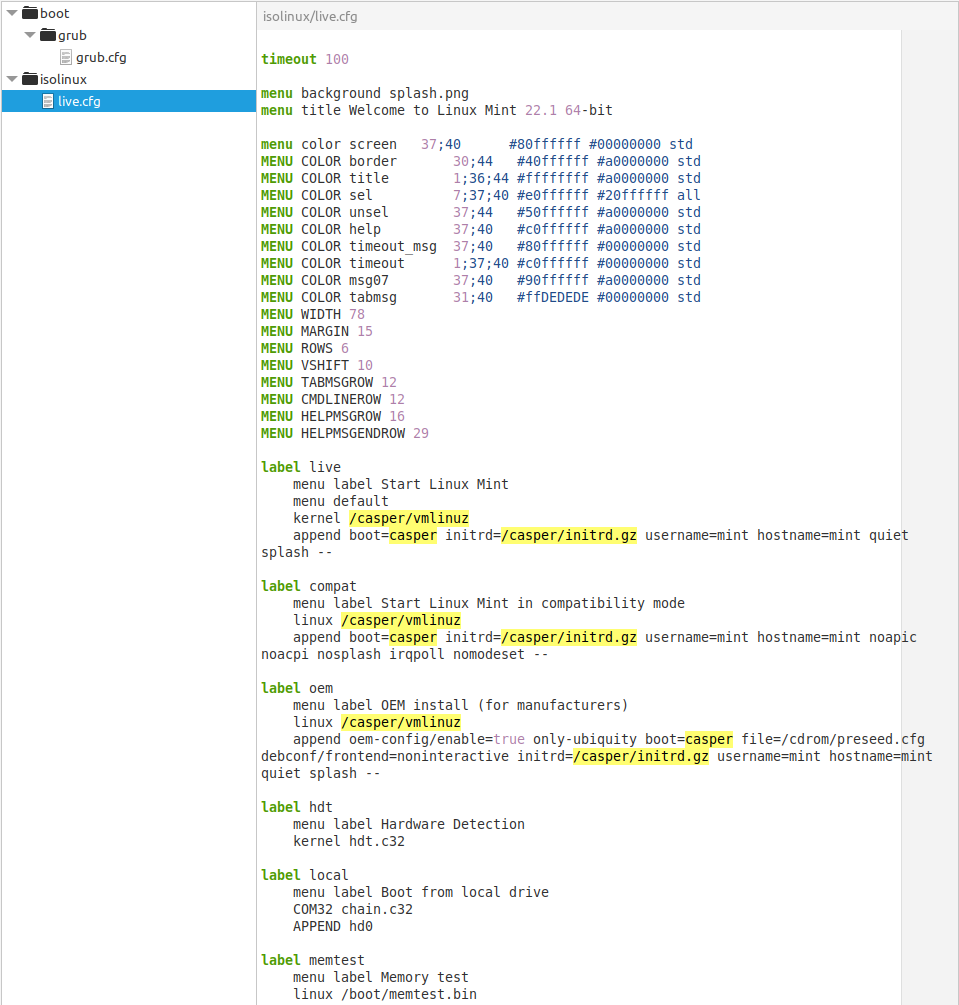Click the 'Start Linux Mint in compatibility mode' line
This screenshot has height=1005, width=959.
pos(488,603)
